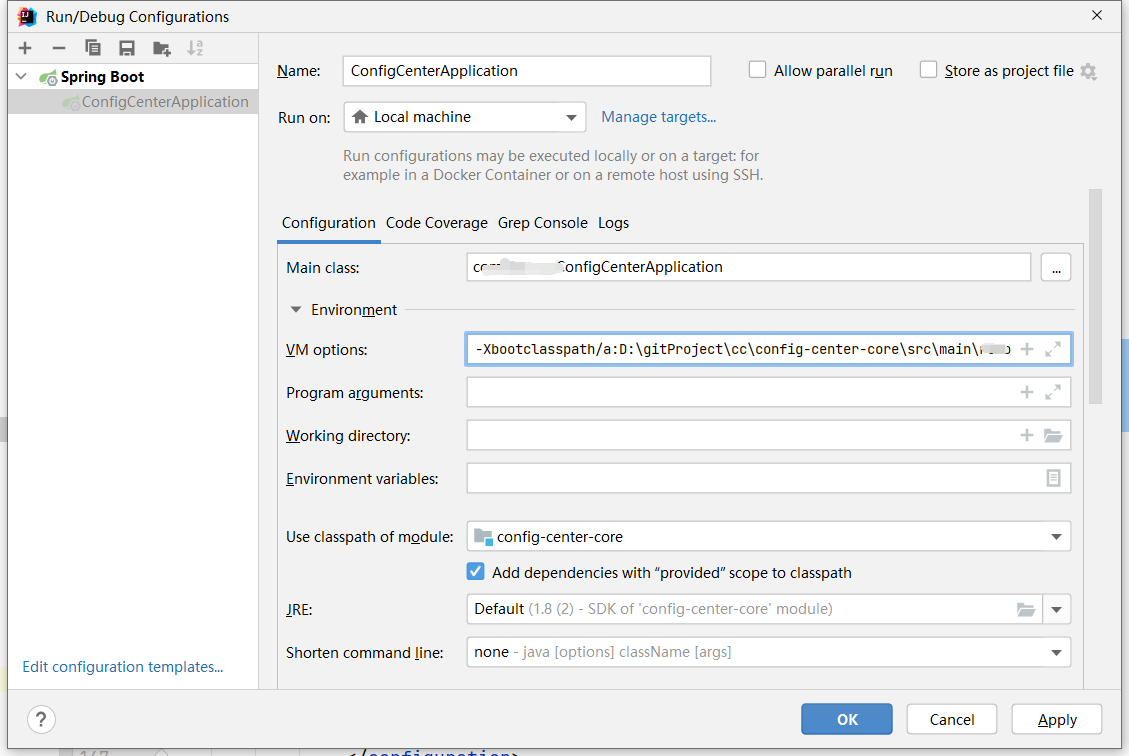This screenshot has width=1129, height=756.
Task: Uncheck Add dependencies with provided scope
Action: tap(475, 572)
